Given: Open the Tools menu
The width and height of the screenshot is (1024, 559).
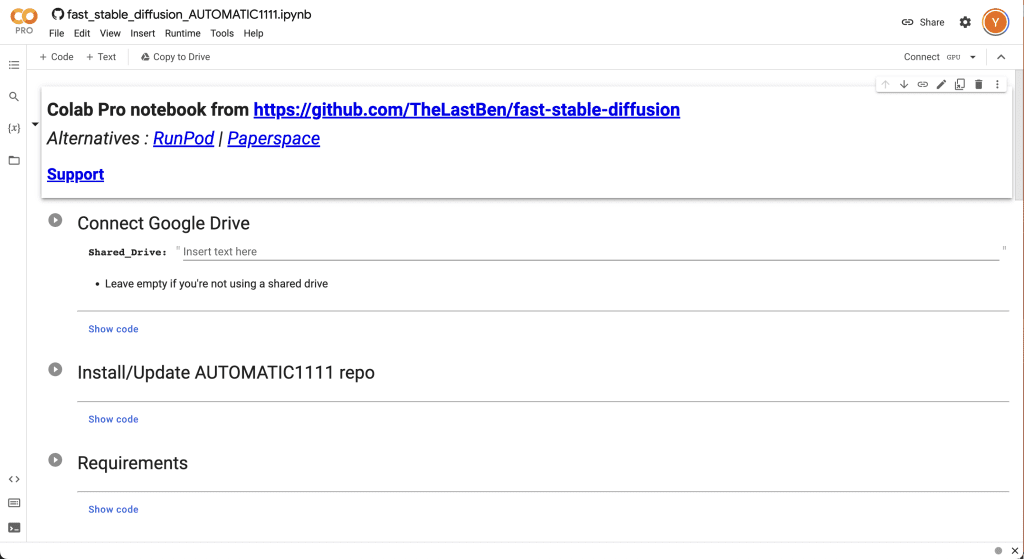Looking at the screenshot, I should pyautogui.click(x=222, y=33).
